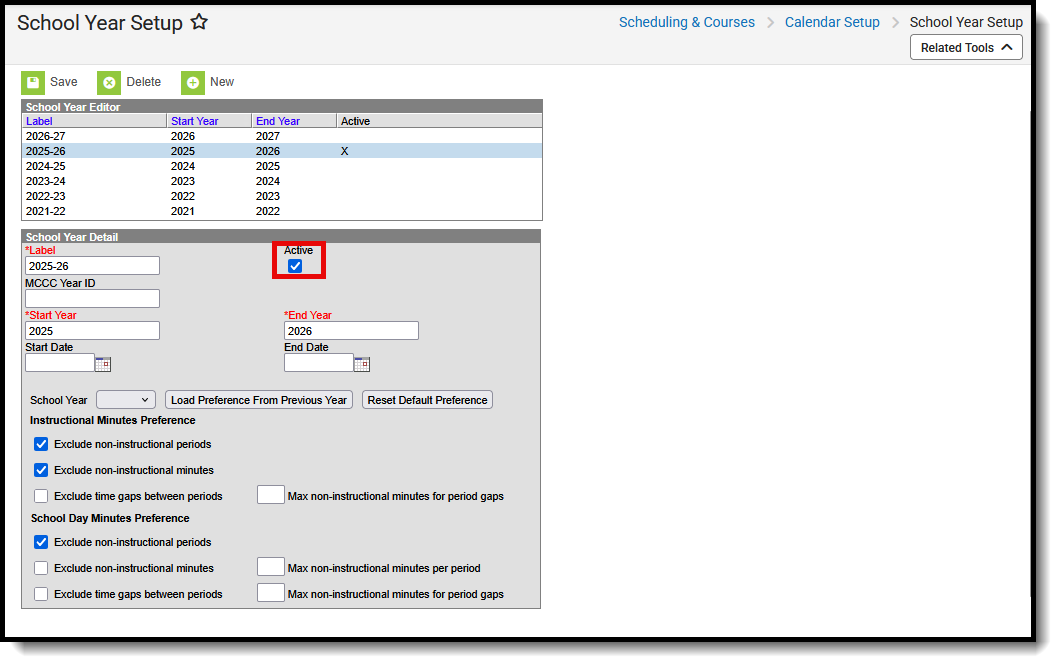The width and height of the screenshot is (1061, 667).
Task: Favorite the School Year Setup page via star
Action: point(198,21)
